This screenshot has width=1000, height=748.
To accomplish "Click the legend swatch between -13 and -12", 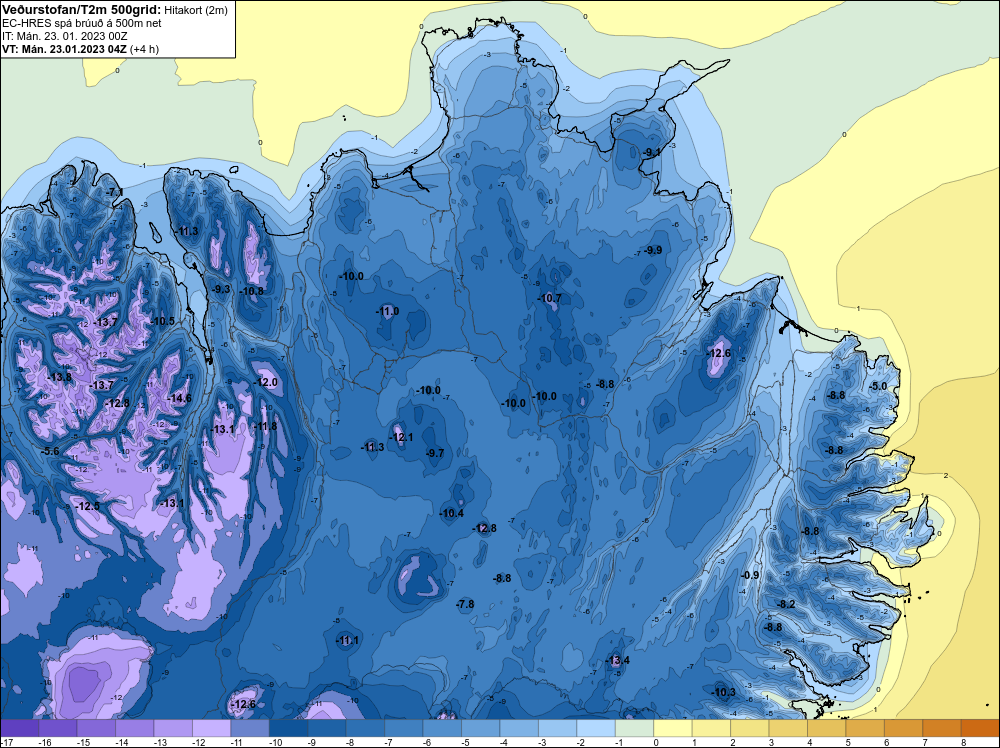I will click(173, 728).
